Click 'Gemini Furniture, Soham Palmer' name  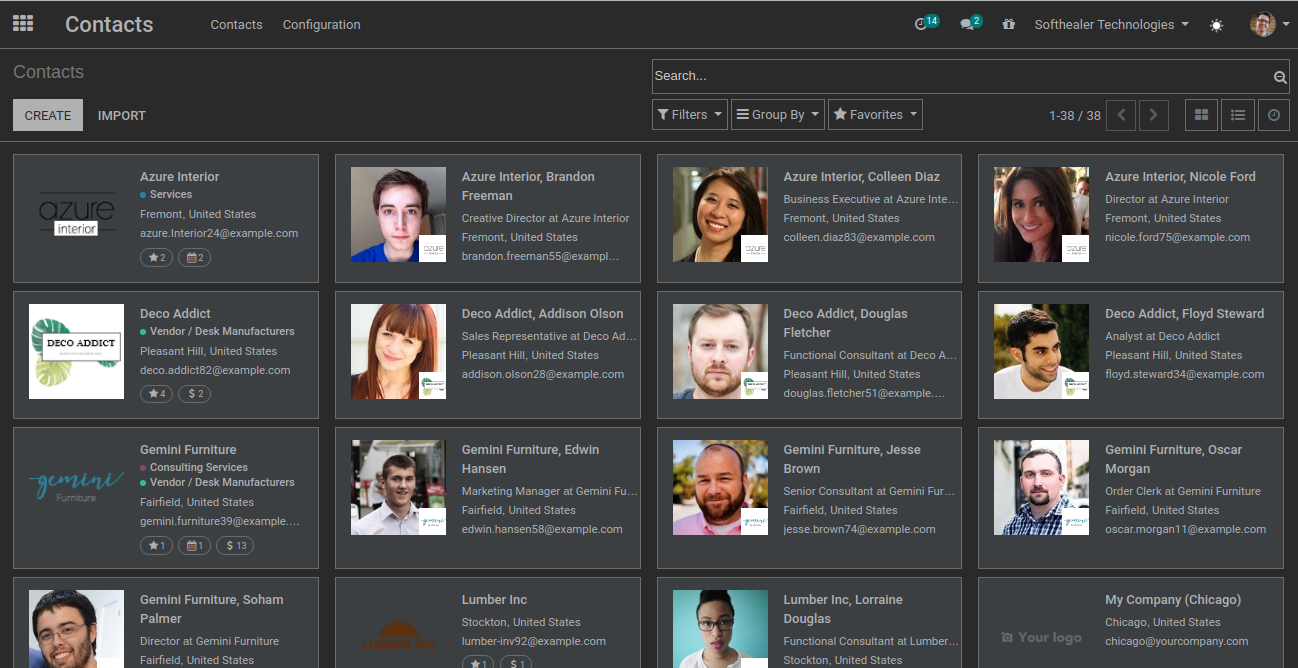[x=211, y=609]
